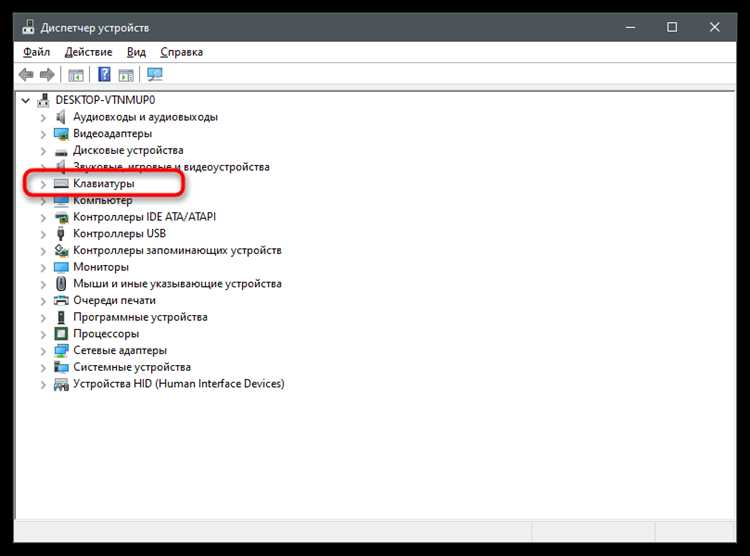Screen dimensions: 750x556
Task: Select the Клавиатуры keyboard icon
Action: click(61, 184)
